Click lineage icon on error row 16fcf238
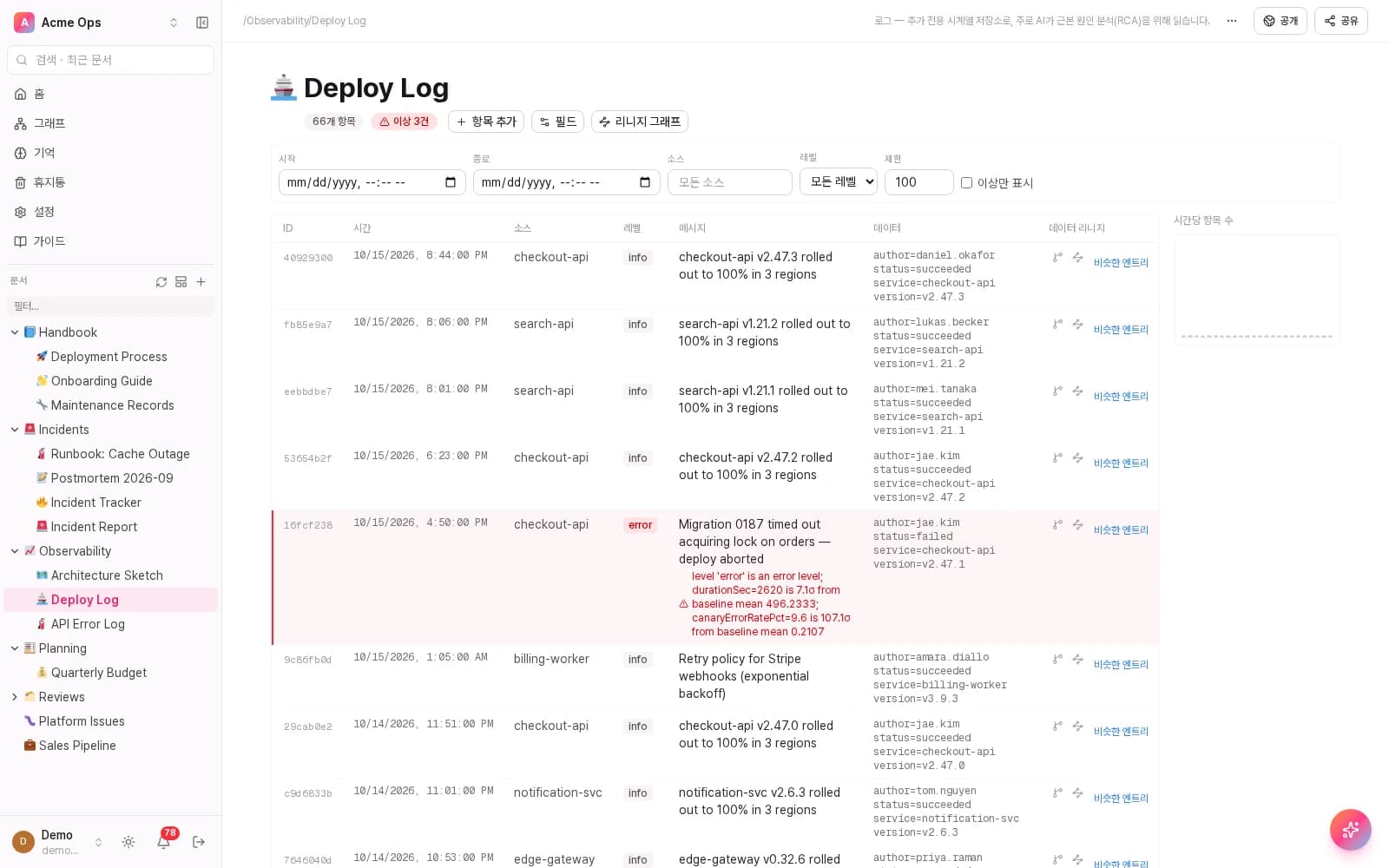1389x868 pixels. (x=1057, y=525)
